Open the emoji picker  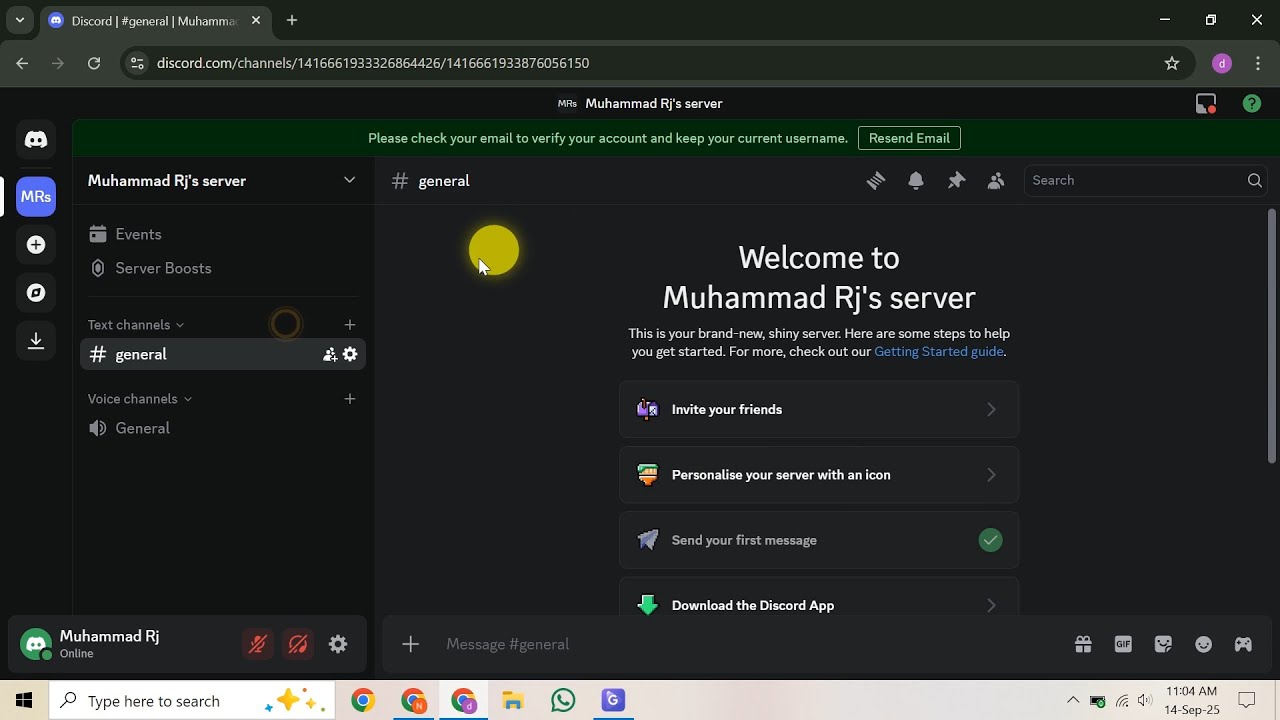click(1203, 645)
